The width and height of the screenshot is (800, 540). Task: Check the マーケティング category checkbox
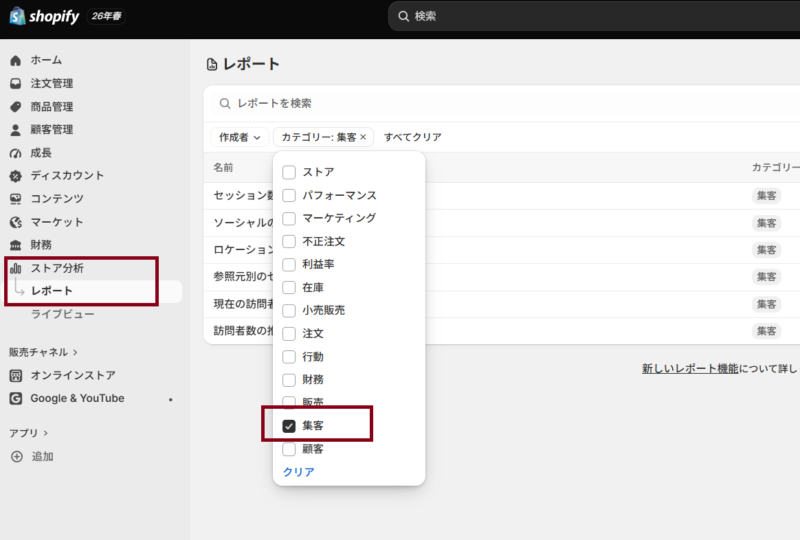pos(289,218)
